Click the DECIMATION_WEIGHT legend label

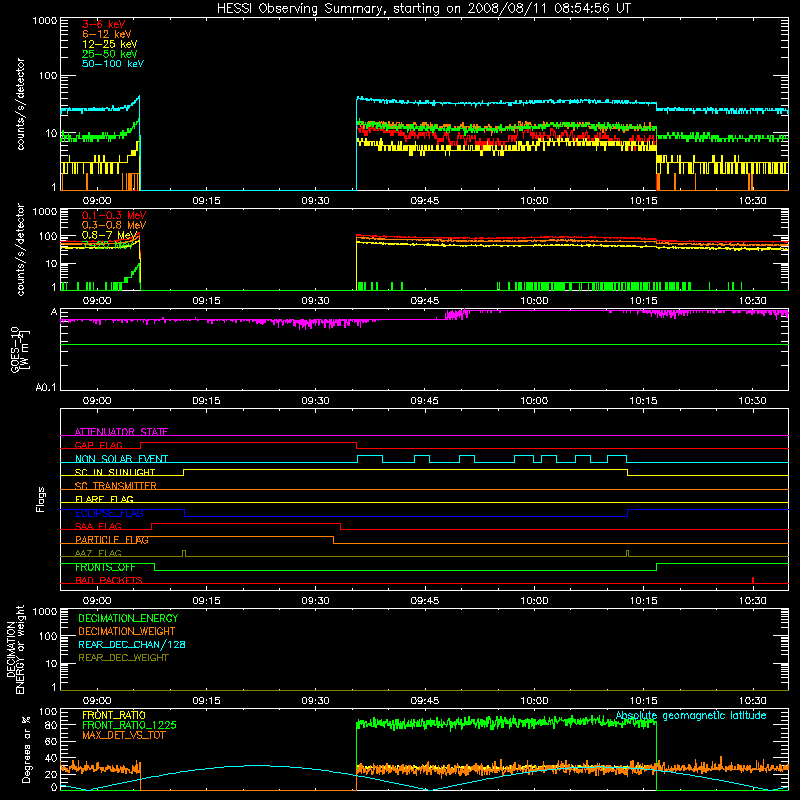tap(127, 631)
